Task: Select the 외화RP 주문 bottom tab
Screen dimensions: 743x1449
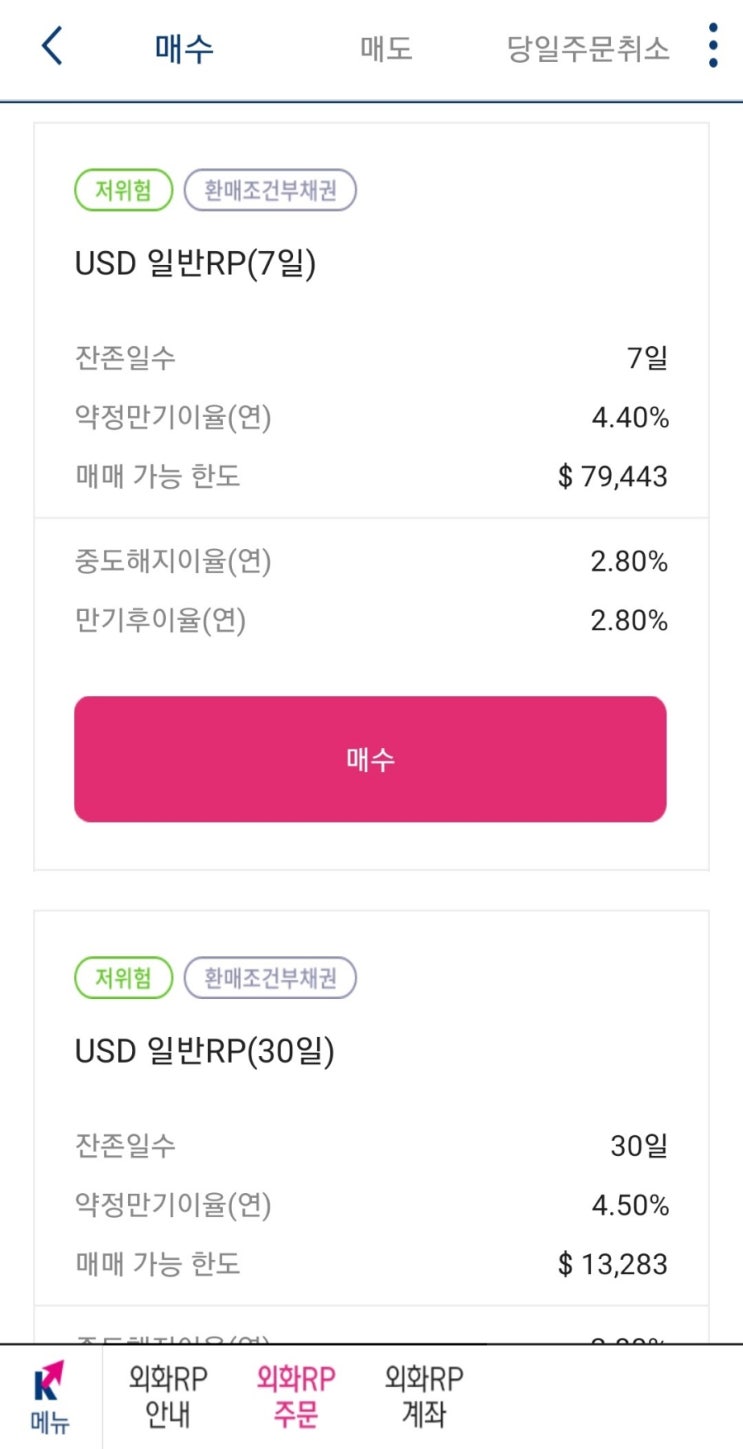Action: pos(296,1397)
